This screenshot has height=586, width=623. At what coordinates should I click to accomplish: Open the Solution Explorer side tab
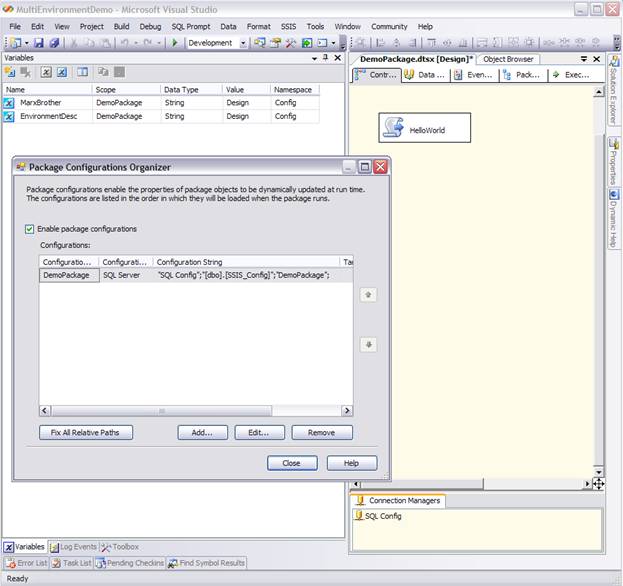tap(614, 90)
